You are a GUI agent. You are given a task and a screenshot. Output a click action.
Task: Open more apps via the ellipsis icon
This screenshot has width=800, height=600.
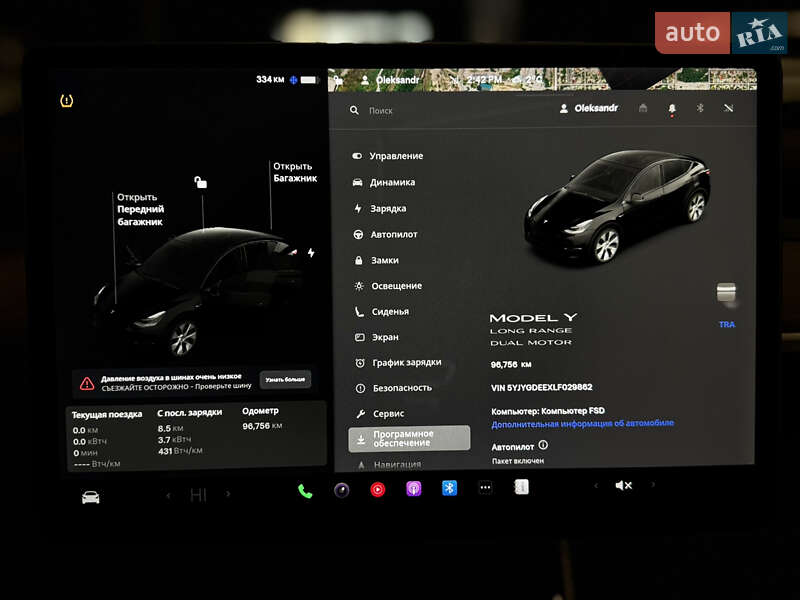point(485,488)
